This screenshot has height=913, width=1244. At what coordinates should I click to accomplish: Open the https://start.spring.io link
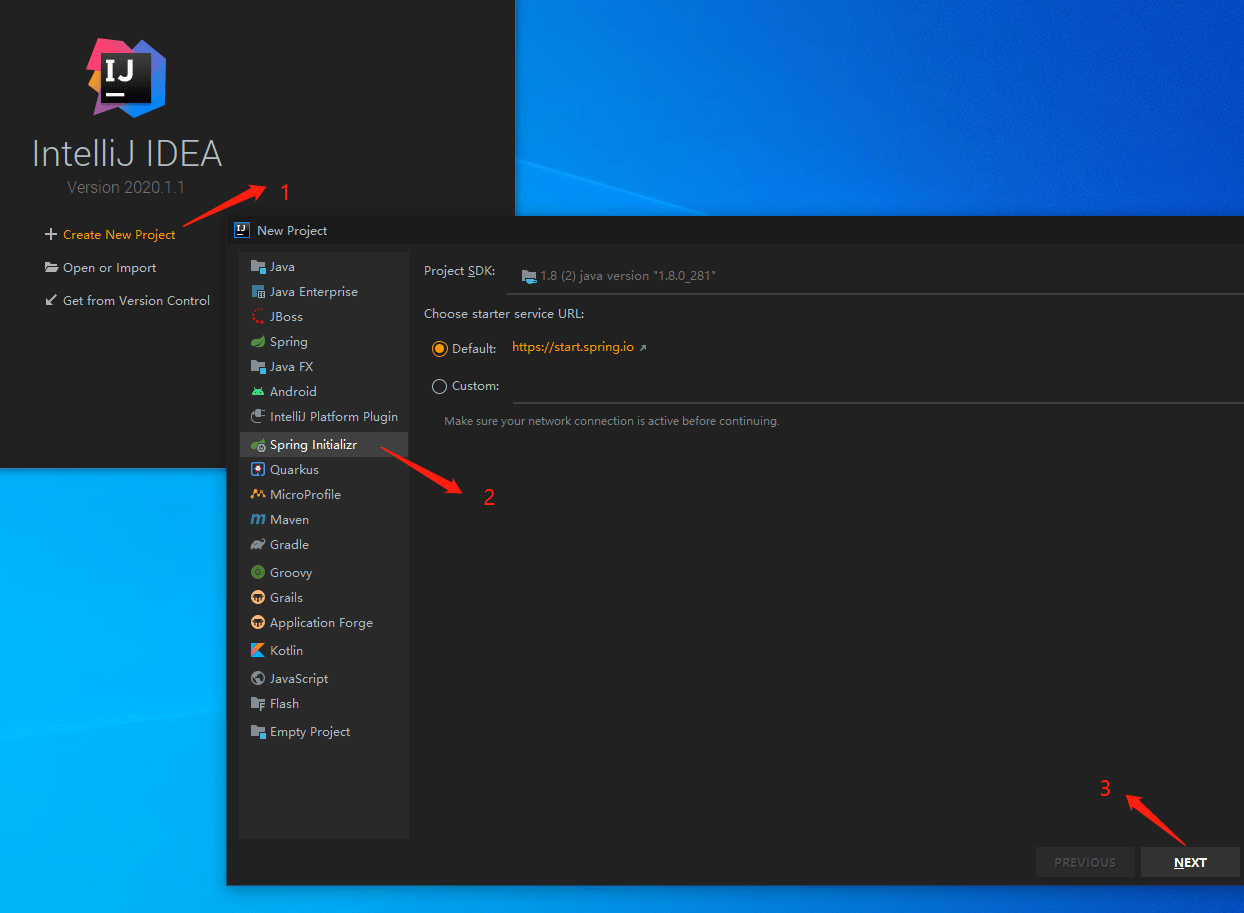(x=573, y=347)
